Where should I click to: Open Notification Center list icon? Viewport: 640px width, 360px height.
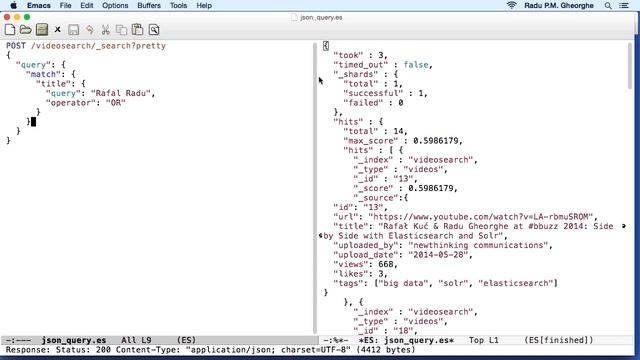coord(624,6)
